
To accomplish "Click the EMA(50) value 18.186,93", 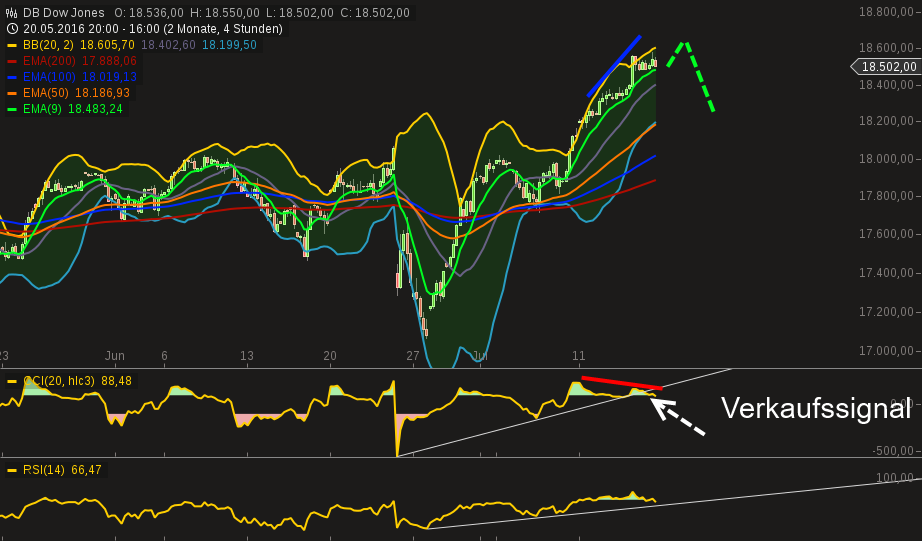I will pos(102,93).
